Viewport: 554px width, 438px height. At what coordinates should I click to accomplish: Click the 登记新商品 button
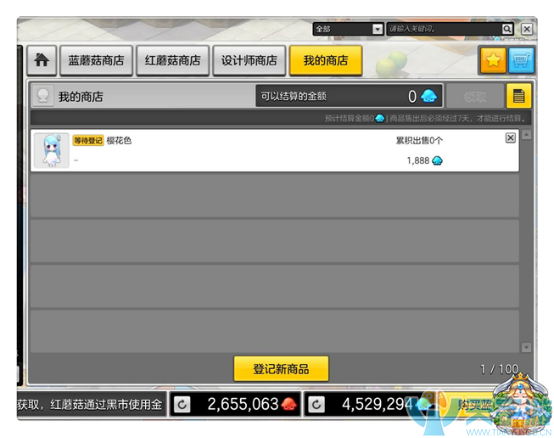[x=281, y=369]
